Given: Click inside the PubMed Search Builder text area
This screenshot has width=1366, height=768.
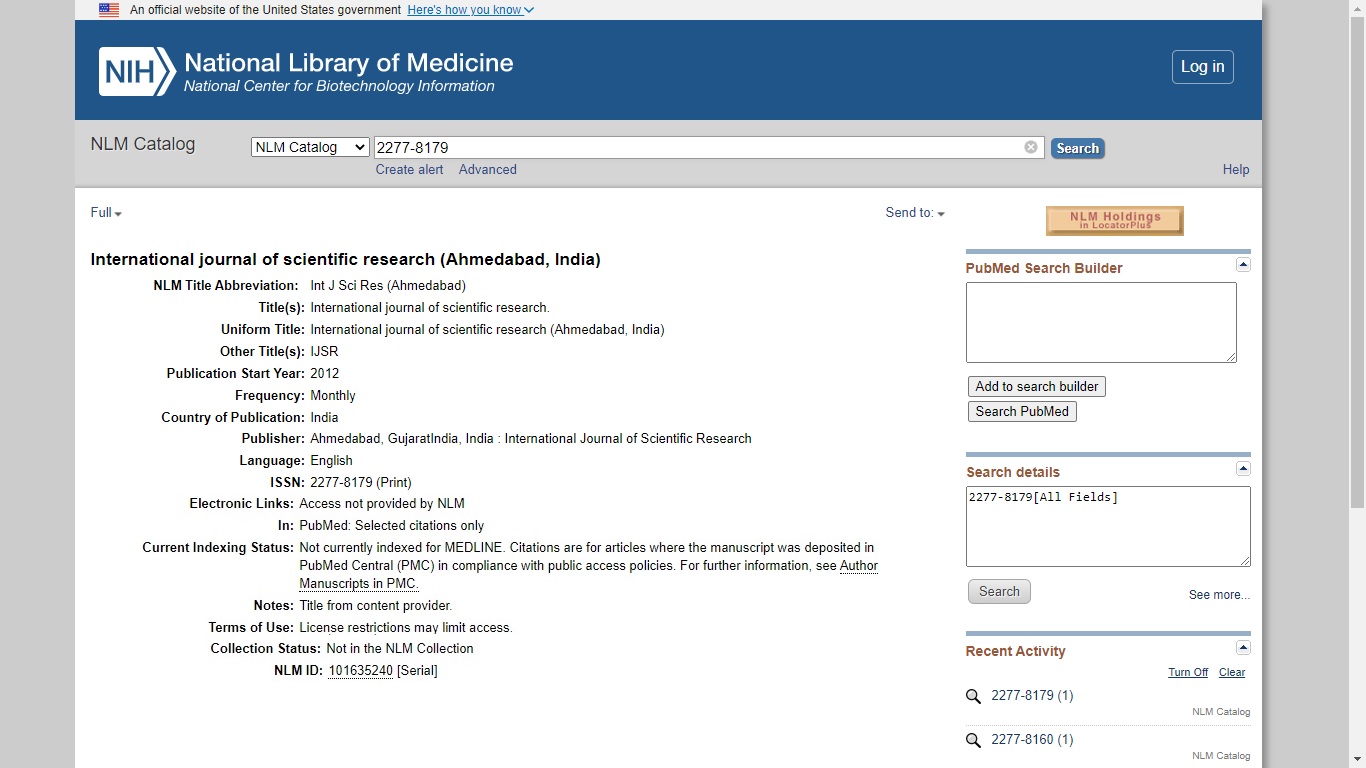Looking at the screenshot, I should [x=1100, y=322].
